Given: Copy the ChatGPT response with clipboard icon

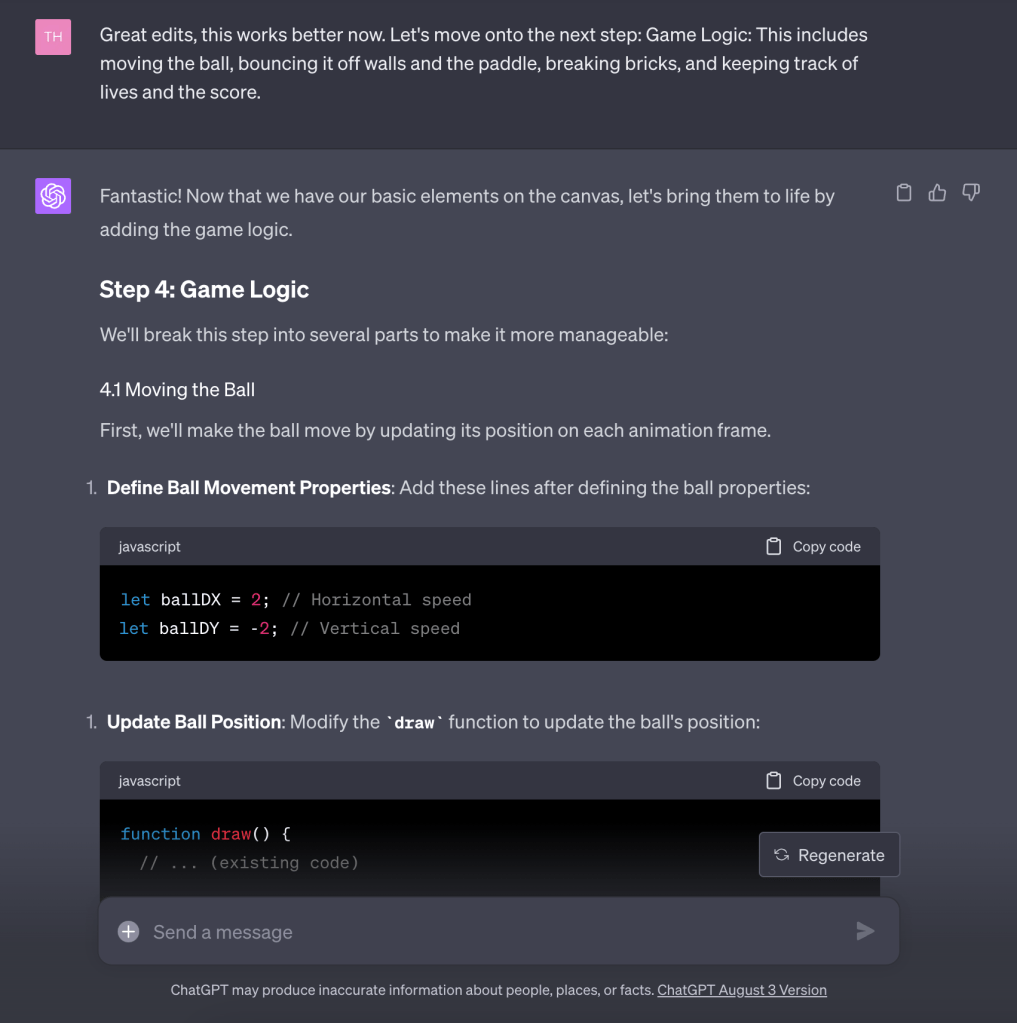Looking at the screenshot, I should click(x=904, y=193).
